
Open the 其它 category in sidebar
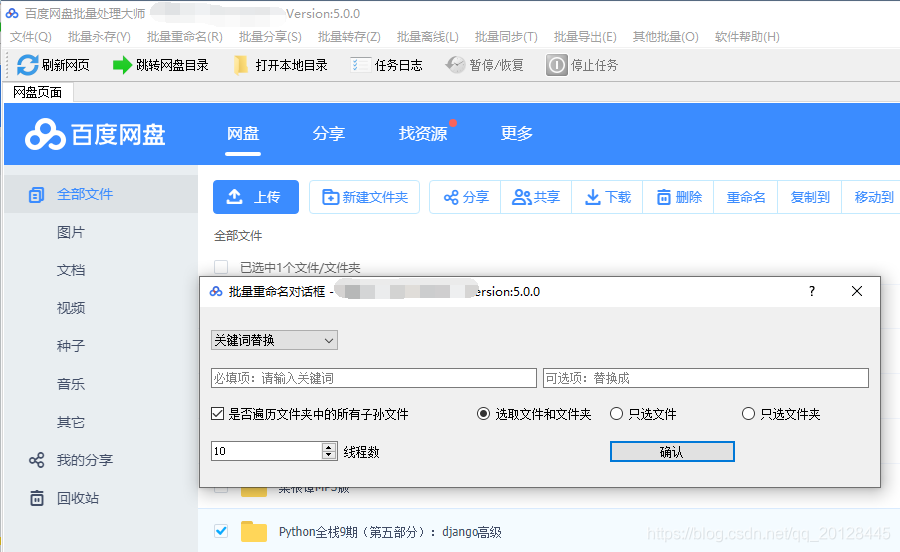point(71,422)
